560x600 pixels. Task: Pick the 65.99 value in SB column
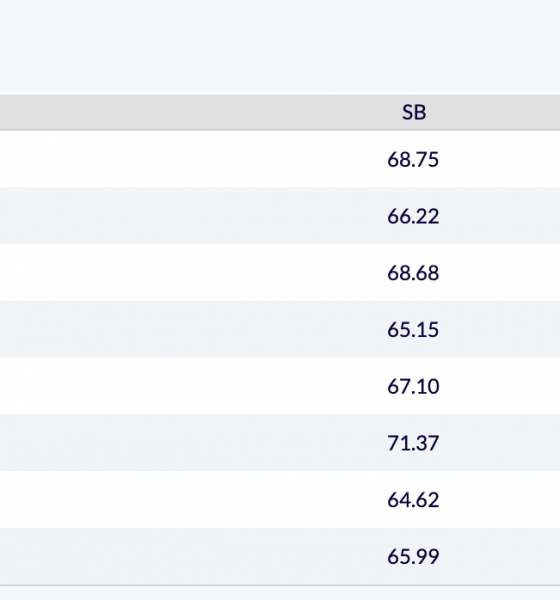click(x=413, y=556)
